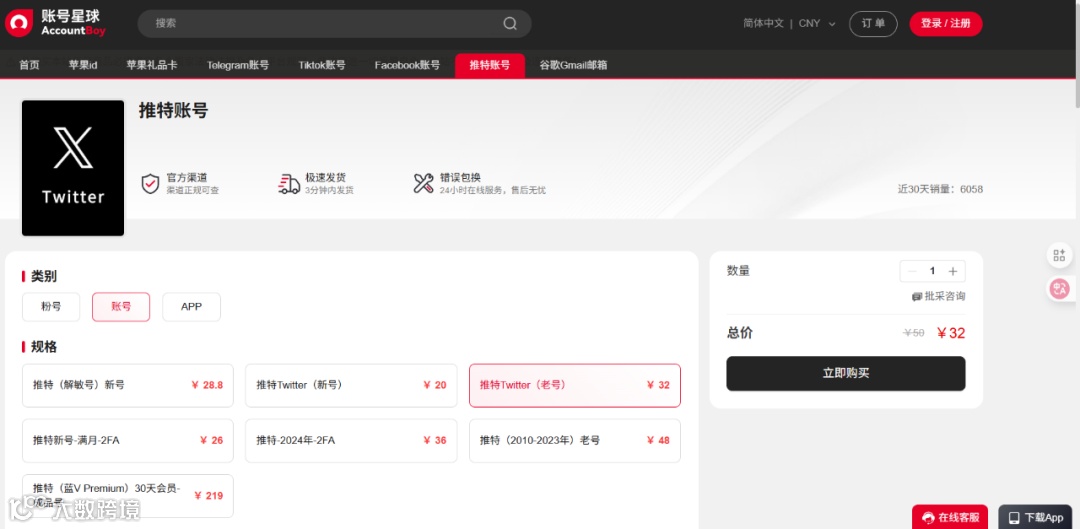The width and height of the screenshot is (1080, 529).
Task: Open the CNY currency dropdown
Action: 817,23
